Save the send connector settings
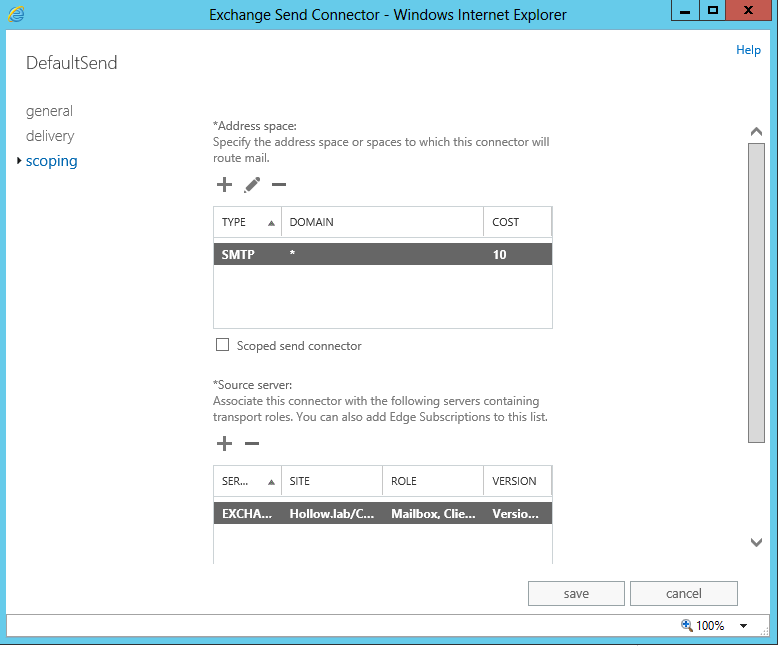The image size is (778, 646). (576, 593)
